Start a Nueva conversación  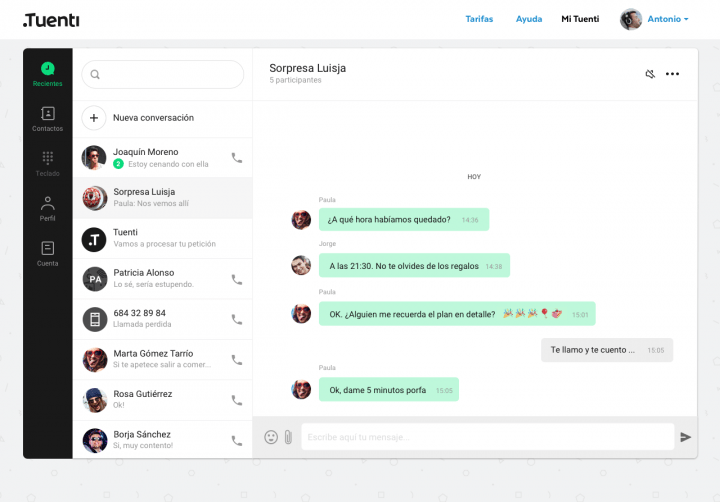pyautogui.click(x=153, y=118)
